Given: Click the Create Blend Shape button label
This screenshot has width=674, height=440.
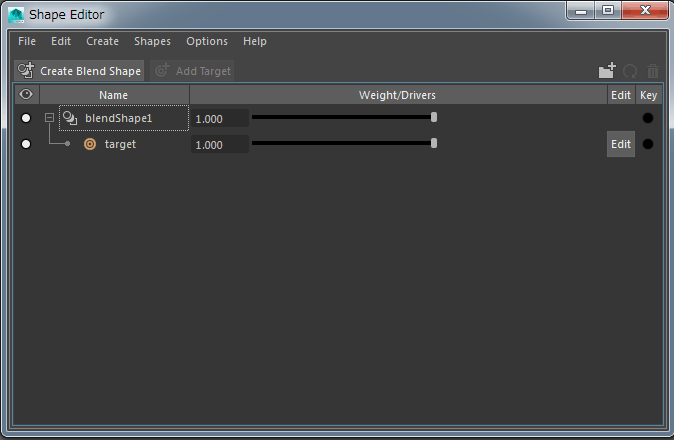Looking at the screenshot, I should pos(90,71).
